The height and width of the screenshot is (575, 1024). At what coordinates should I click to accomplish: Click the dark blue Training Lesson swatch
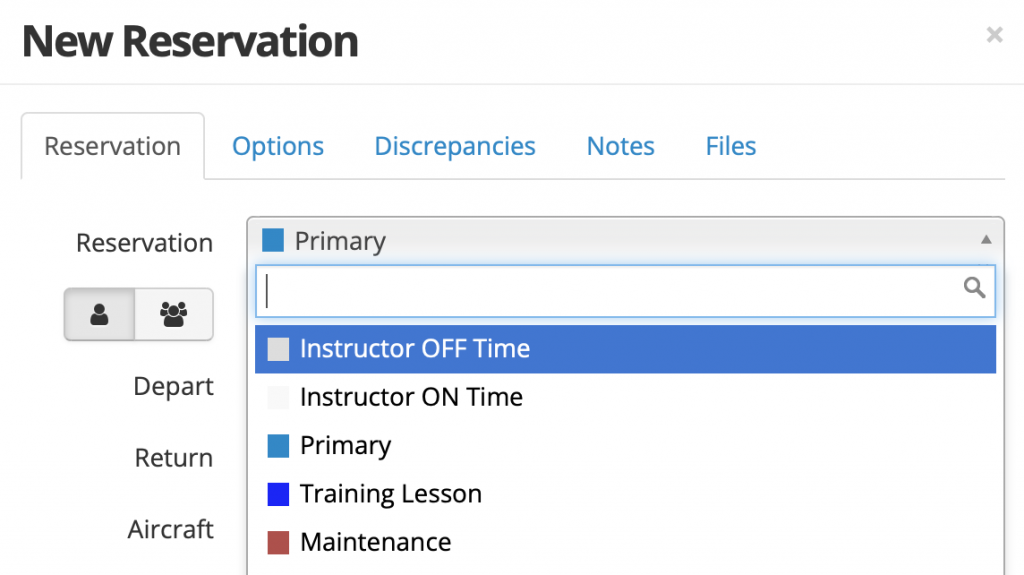pyautogui.click(x=278, y=494)
